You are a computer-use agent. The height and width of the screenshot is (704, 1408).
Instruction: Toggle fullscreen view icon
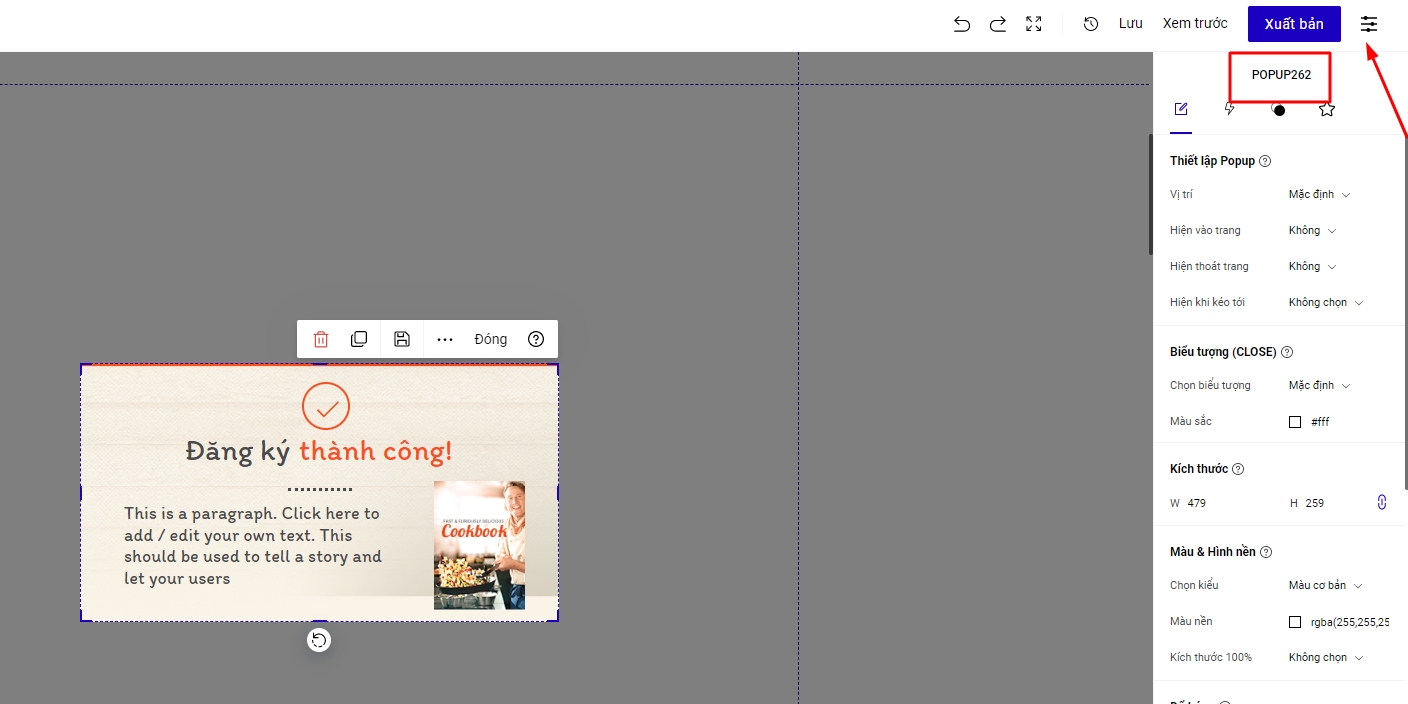1034,24
